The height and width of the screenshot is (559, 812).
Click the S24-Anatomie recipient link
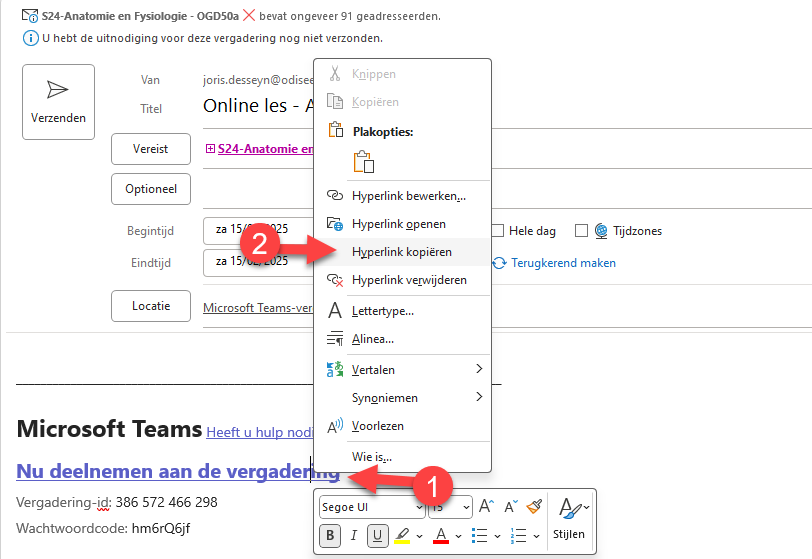265,149
